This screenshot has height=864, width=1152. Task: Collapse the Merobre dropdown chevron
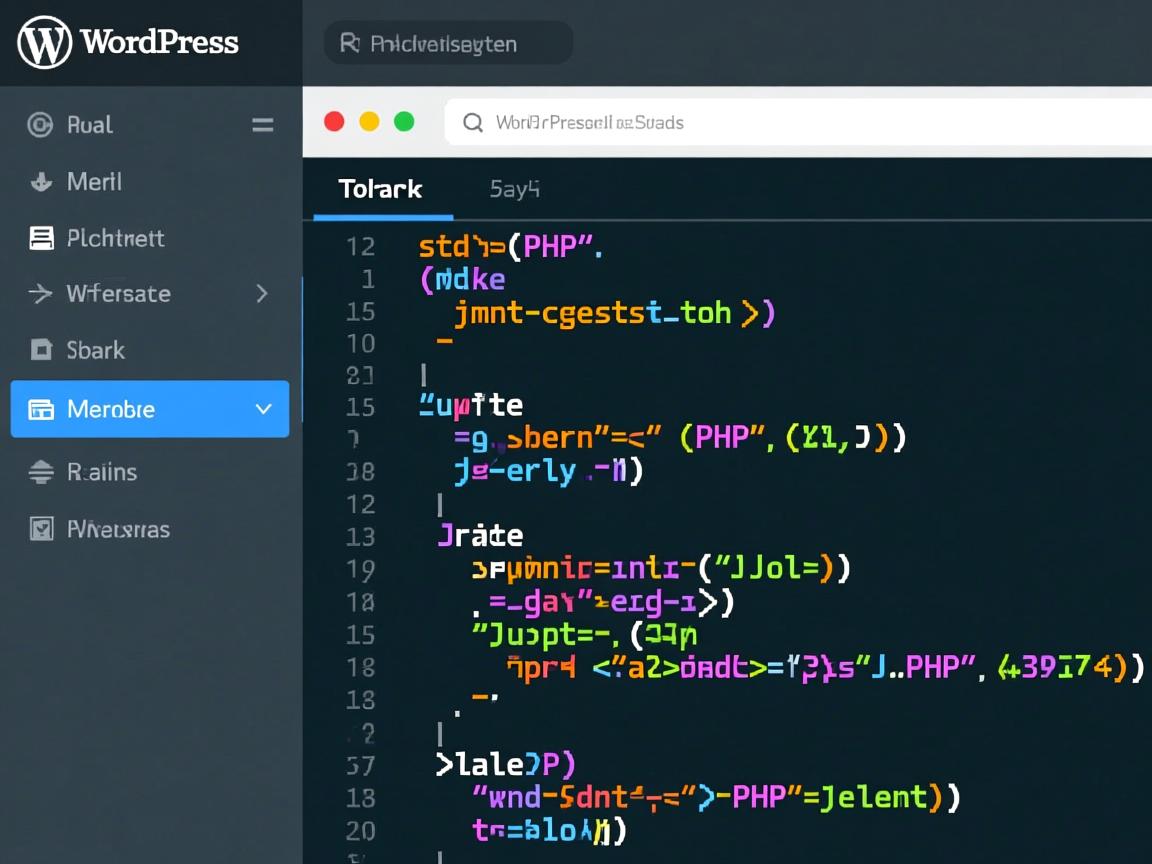[264, 410]
